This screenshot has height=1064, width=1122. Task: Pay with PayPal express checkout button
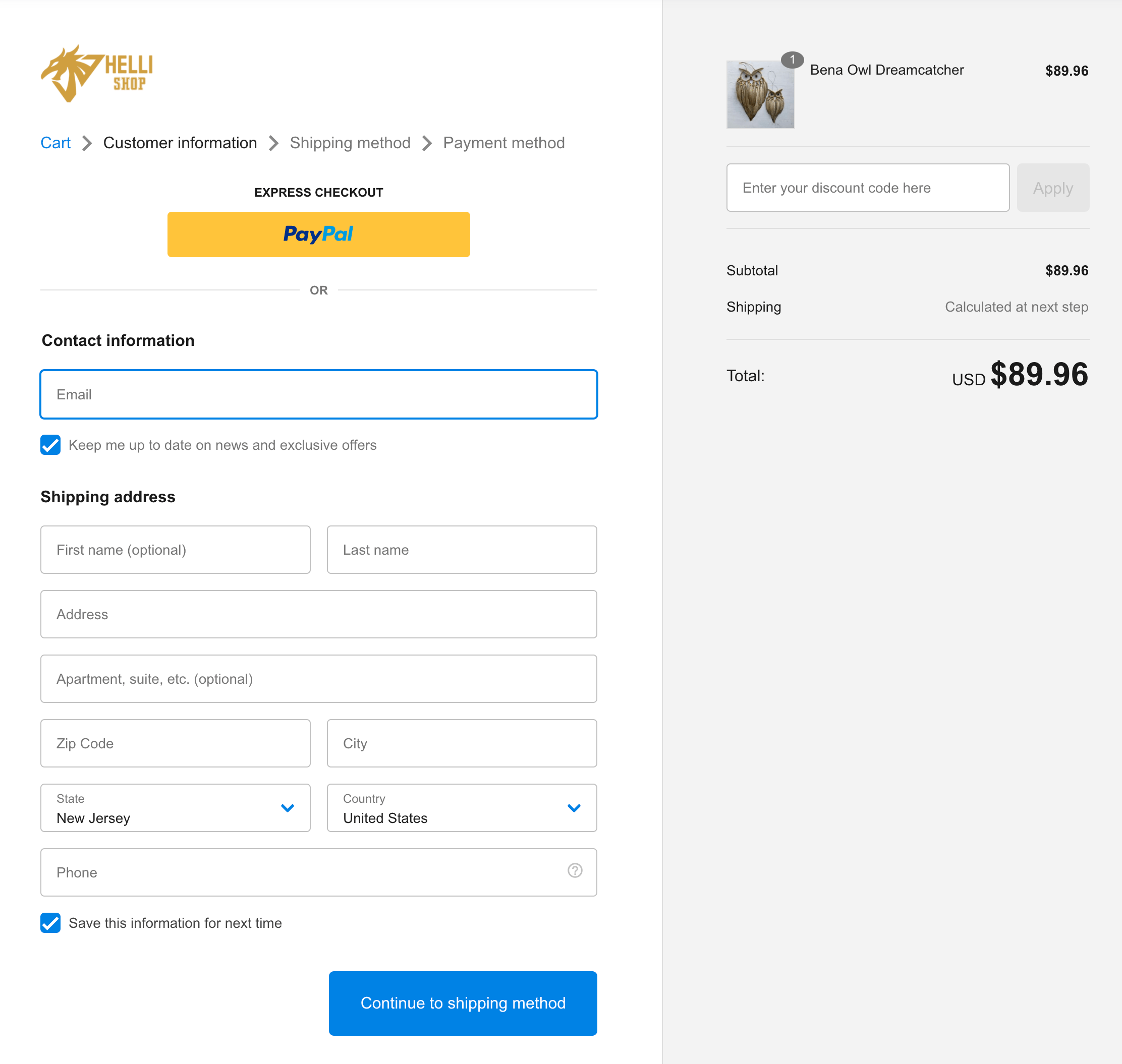point(318,234)
